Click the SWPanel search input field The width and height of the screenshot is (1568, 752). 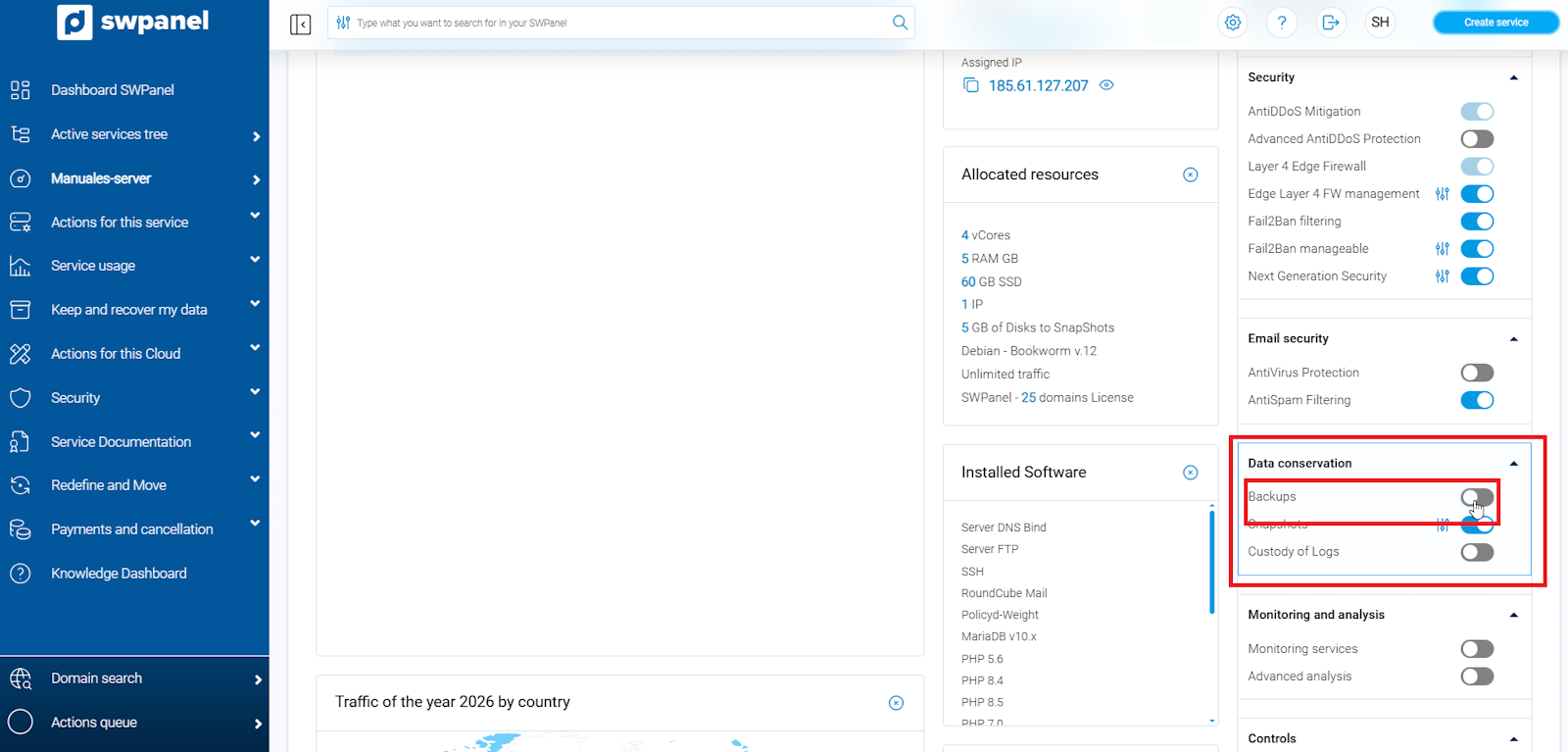click(617, 23)
